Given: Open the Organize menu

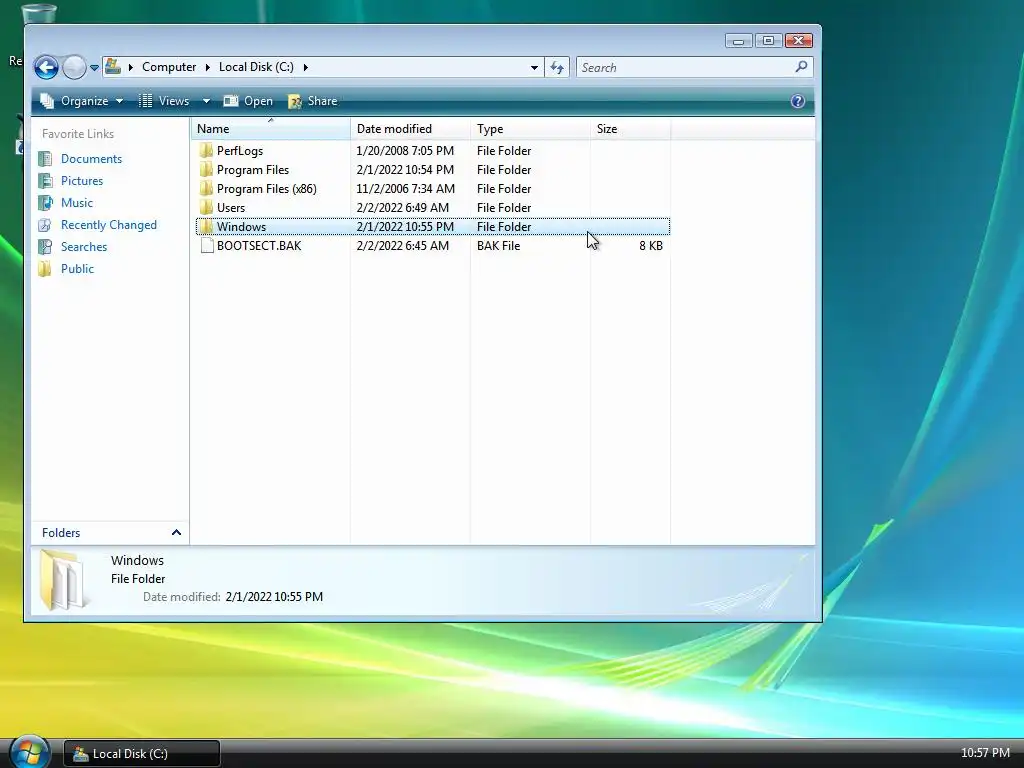Looking at the screenshot, I should pos(82,101).
